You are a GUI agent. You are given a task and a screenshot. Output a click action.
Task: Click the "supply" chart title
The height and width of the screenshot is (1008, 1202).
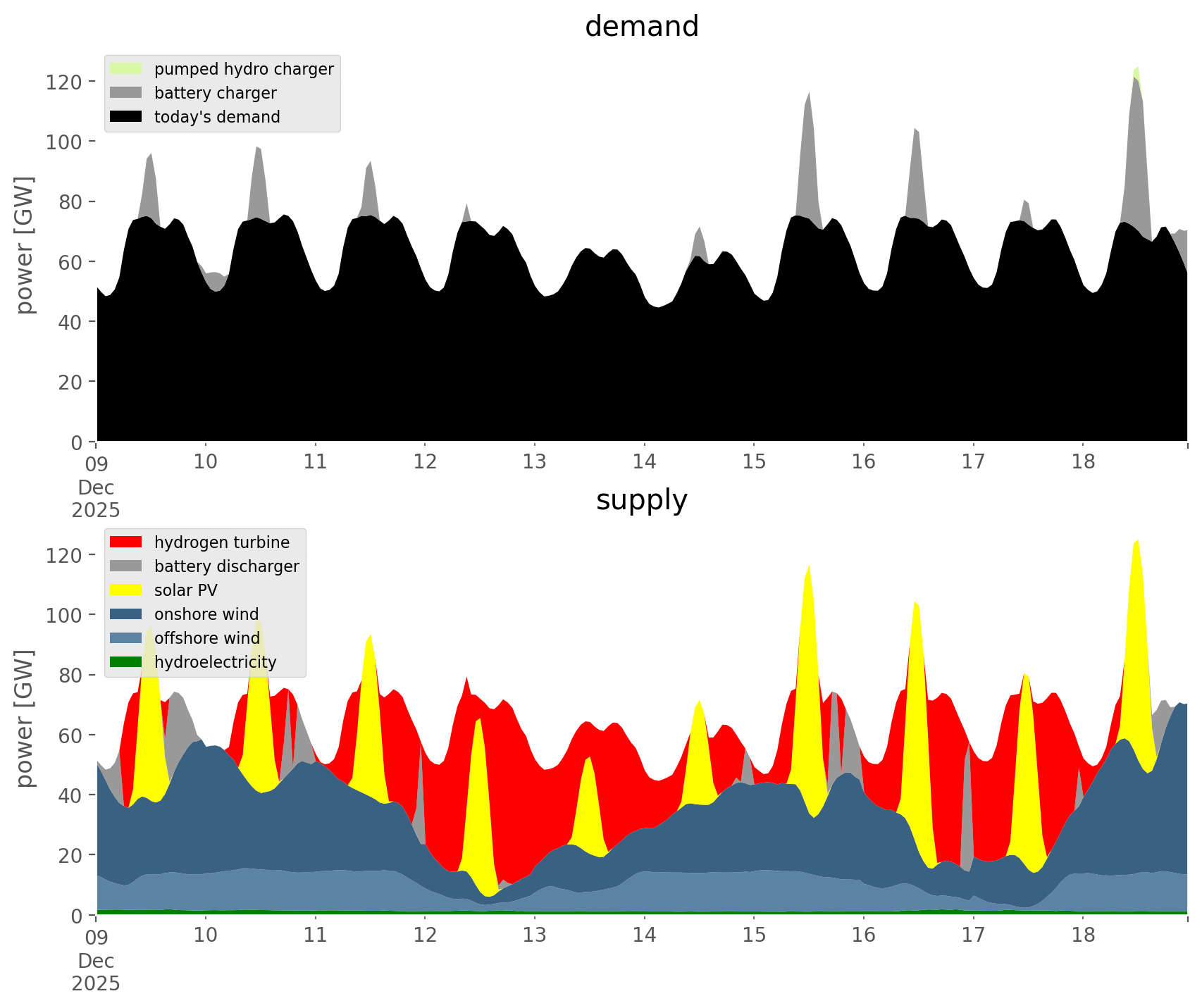[641, 500]
